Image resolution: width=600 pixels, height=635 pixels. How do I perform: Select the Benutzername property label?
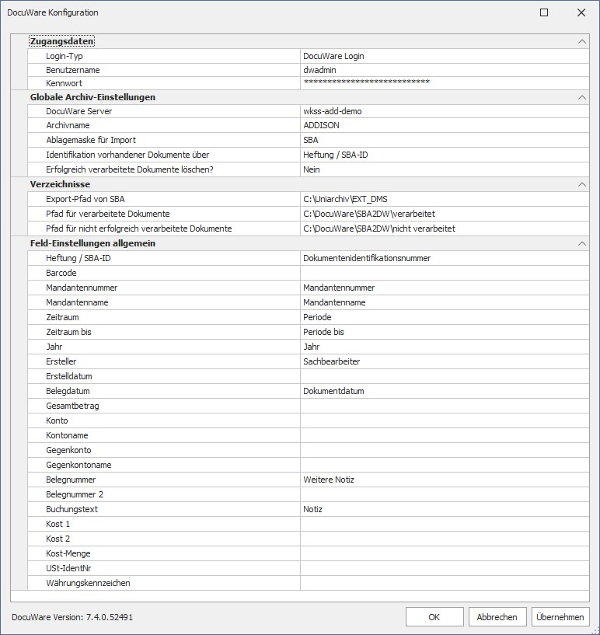tap(72, 70)
